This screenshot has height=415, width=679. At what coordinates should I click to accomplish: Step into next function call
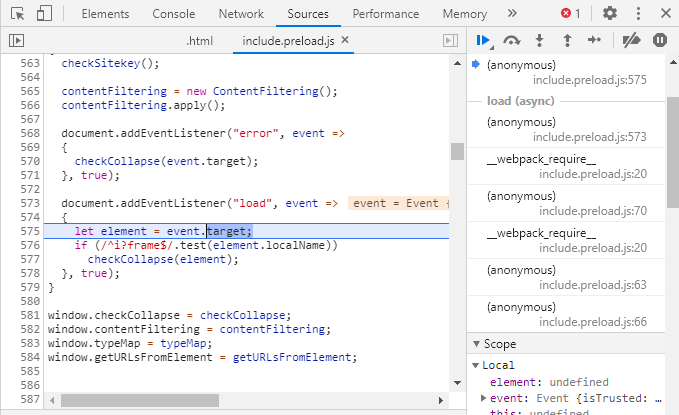click(x=540, y=40)
